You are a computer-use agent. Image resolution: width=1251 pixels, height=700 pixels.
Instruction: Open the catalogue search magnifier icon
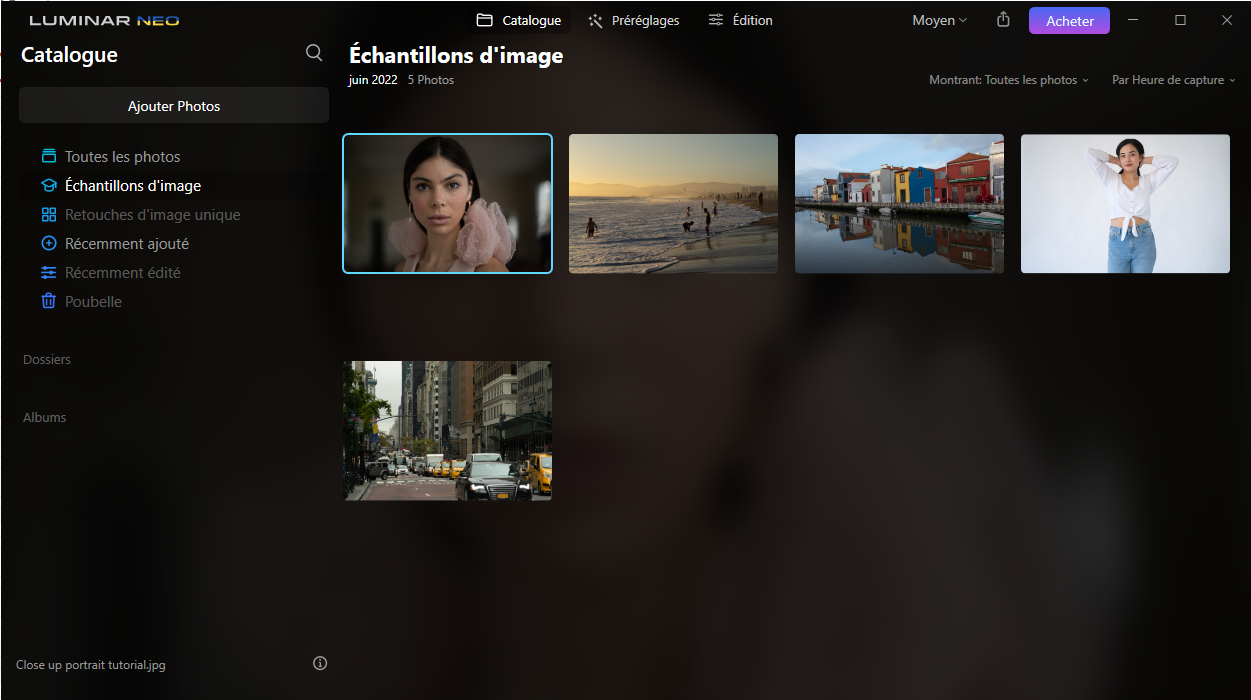[314, 53]
